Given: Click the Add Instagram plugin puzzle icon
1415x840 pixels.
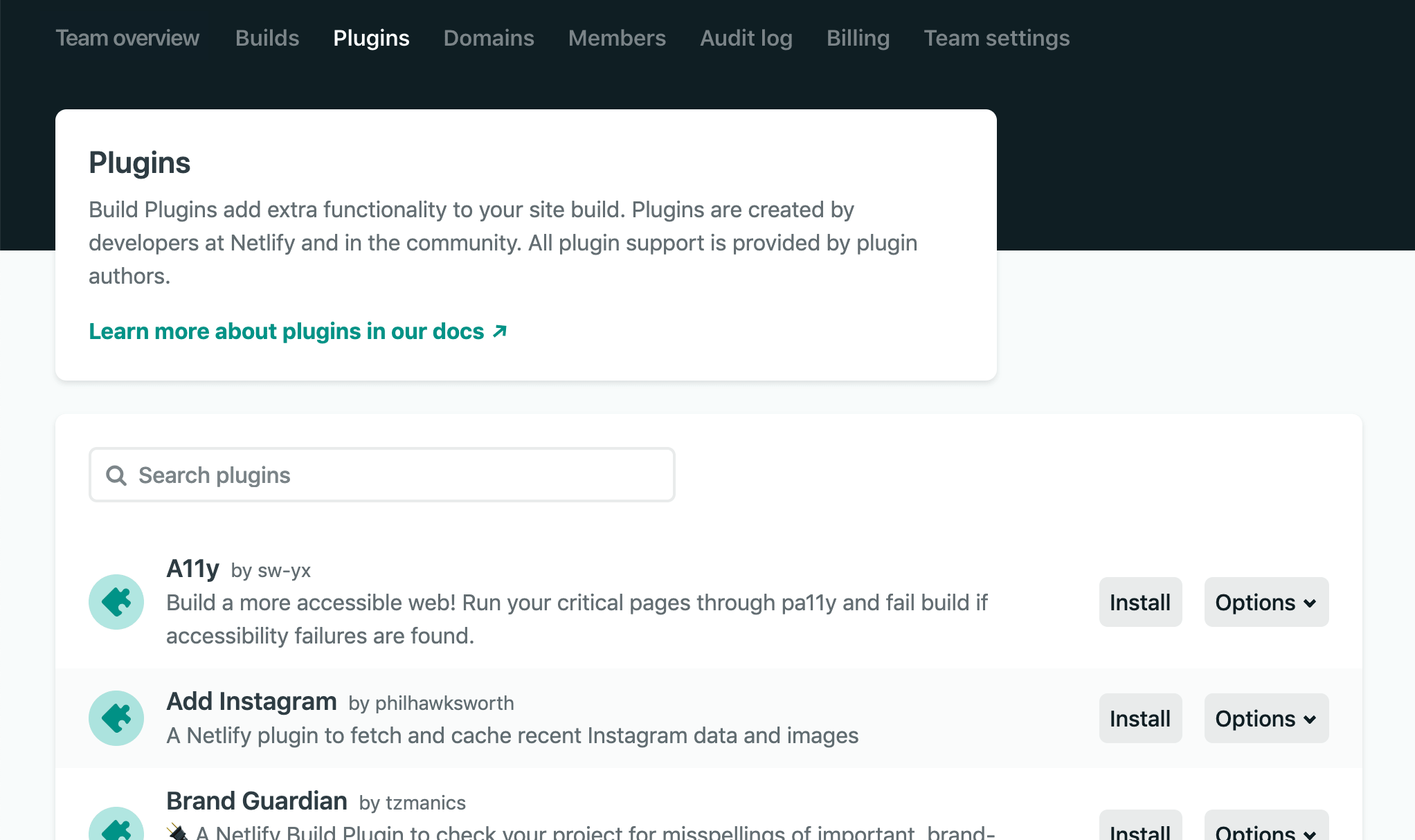Looking at the screenshot, I should (x=116, y=718).
